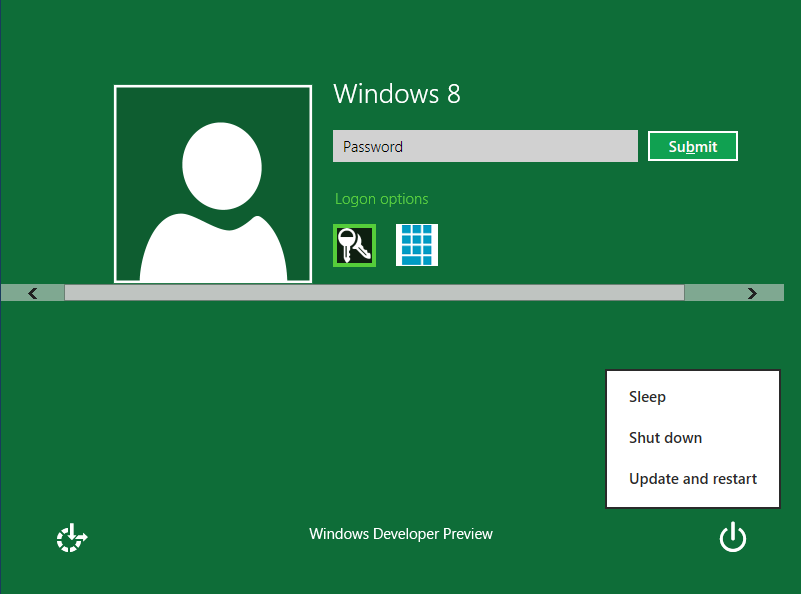Click the user account picture

point(213,184)
